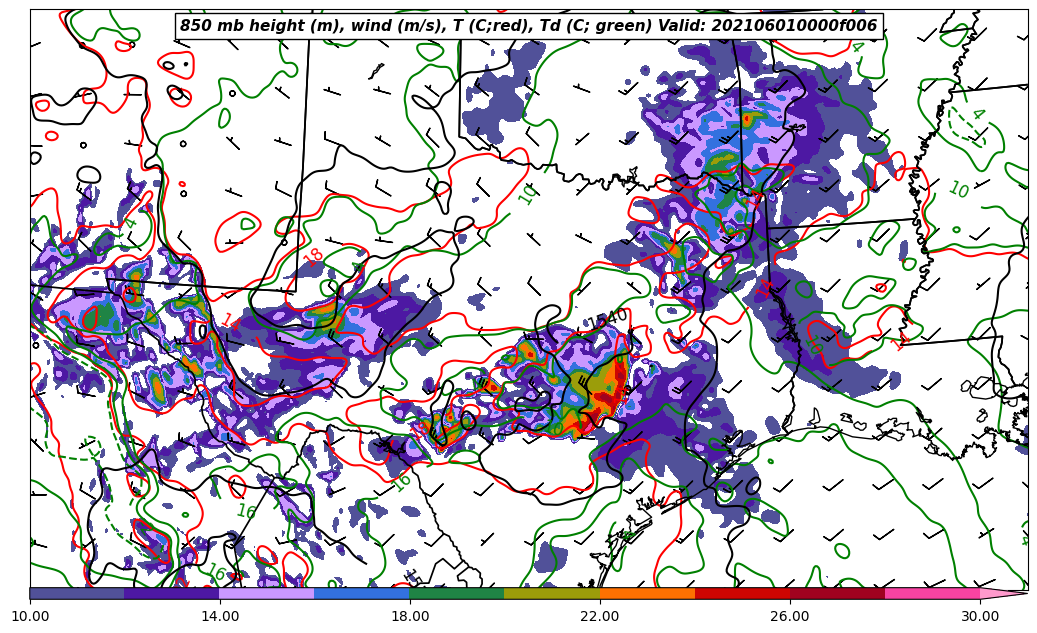Select the 18.00 colorbar tick label
The width and height of the screenshot is (1037, 633).
click(x=410, y=617)
